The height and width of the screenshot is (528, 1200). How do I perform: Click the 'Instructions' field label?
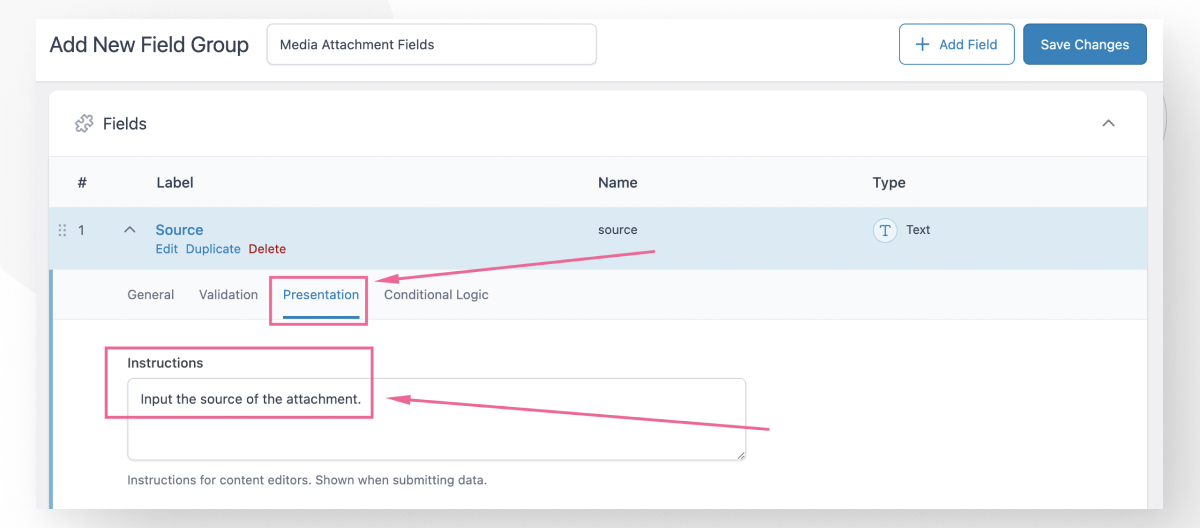[x=165, y=363]
